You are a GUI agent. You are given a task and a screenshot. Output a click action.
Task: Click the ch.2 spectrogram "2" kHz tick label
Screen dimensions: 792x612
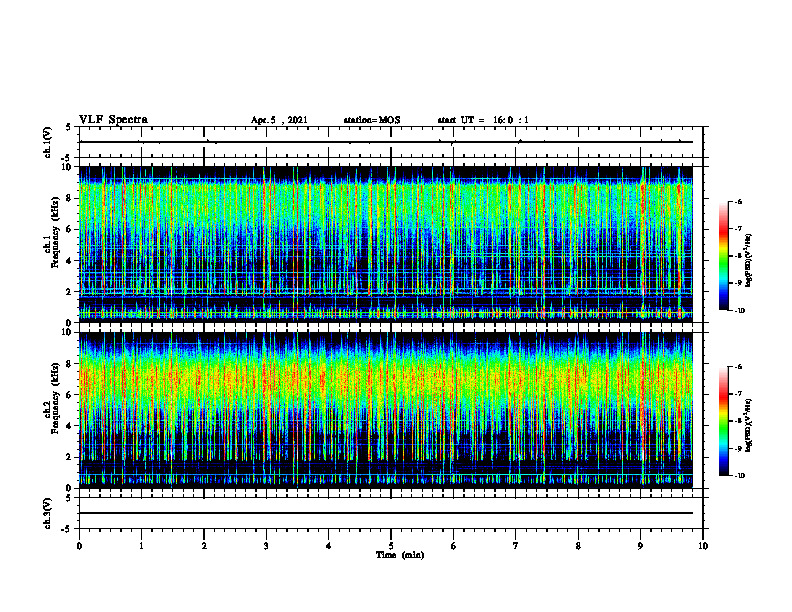[70, 457]
